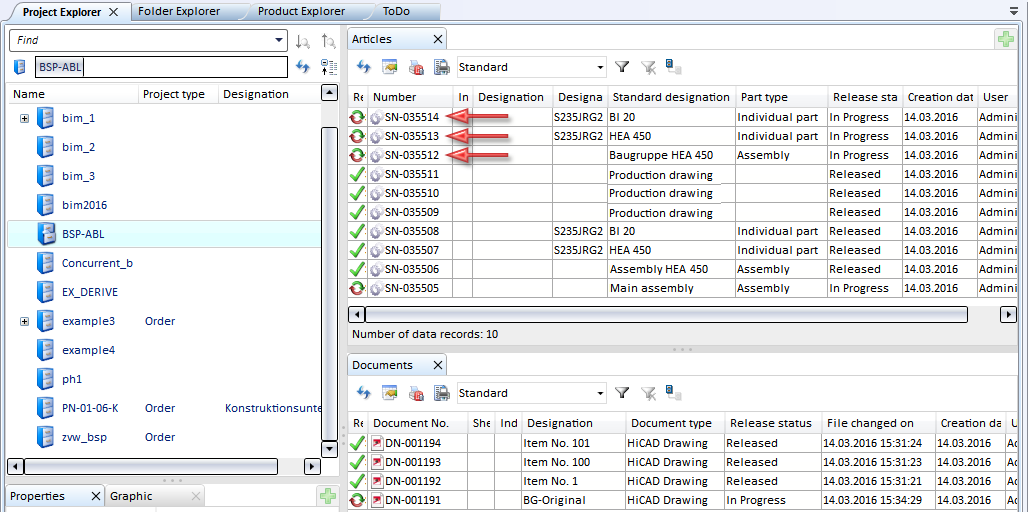Open the Standard dropdown in Documents toolbar
Image resolution: width=1028 pixels, height=512 pixels.
coord(600,394)
